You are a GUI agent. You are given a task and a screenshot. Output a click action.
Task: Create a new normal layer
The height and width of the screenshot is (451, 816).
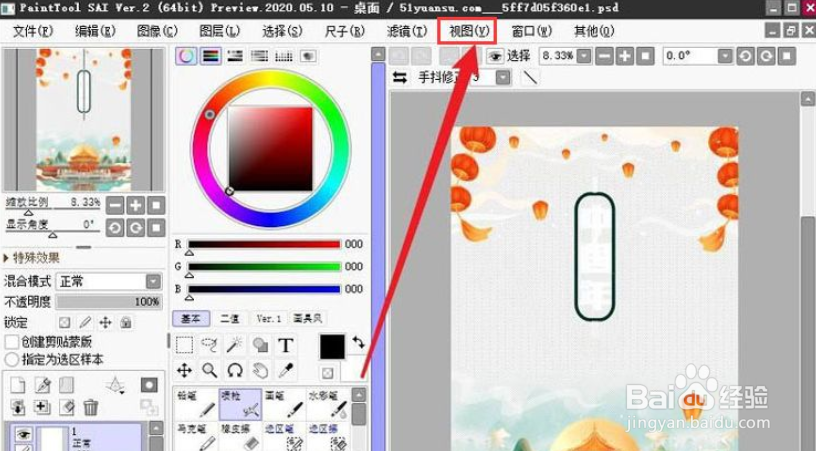tap(18, 385)
